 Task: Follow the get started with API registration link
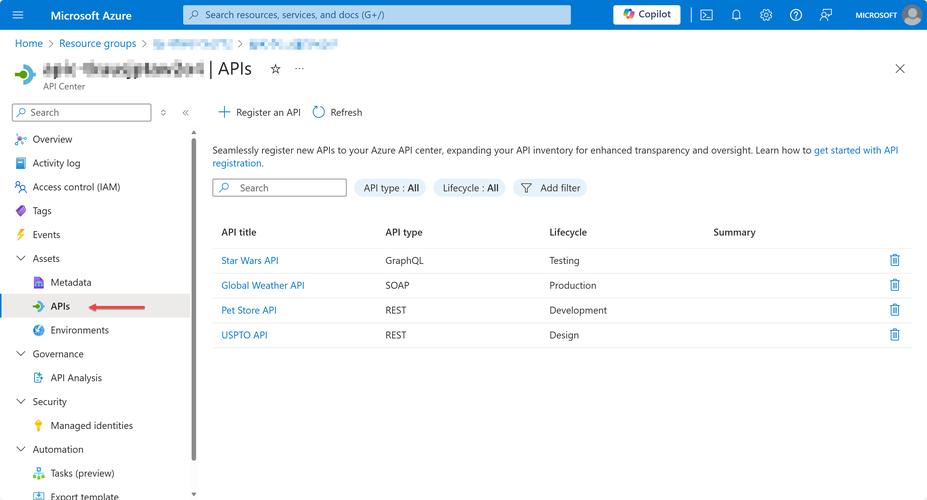855,150
